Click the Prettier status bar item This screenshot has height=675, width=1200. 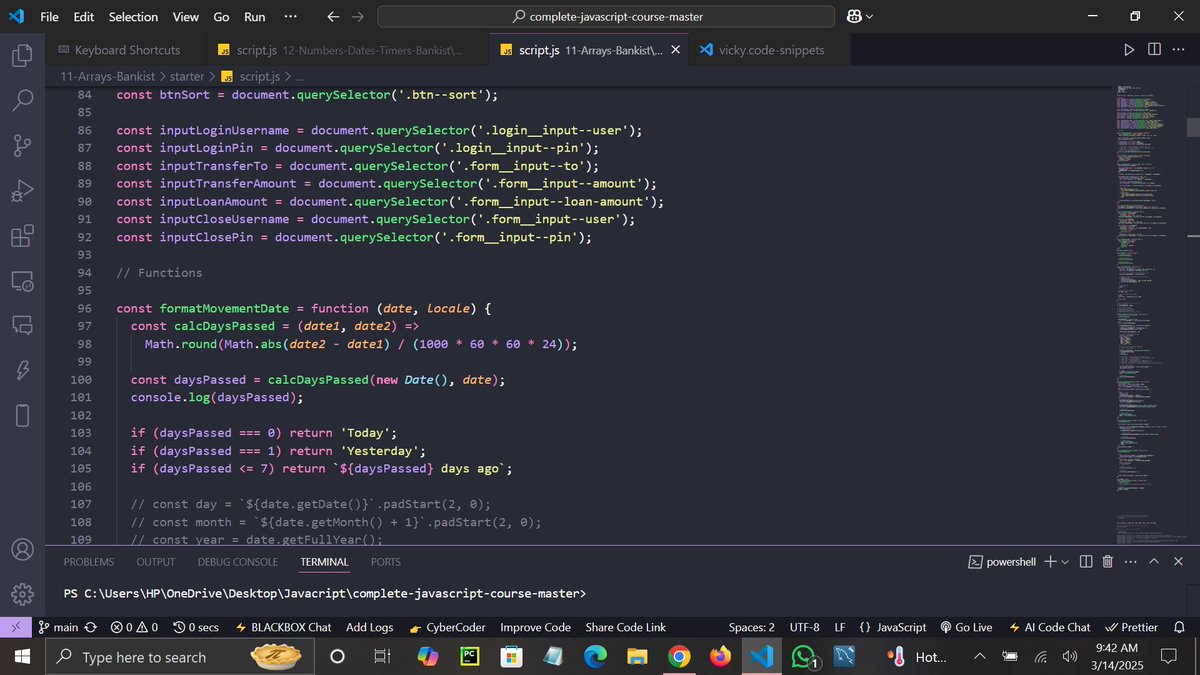[1130, 627]
